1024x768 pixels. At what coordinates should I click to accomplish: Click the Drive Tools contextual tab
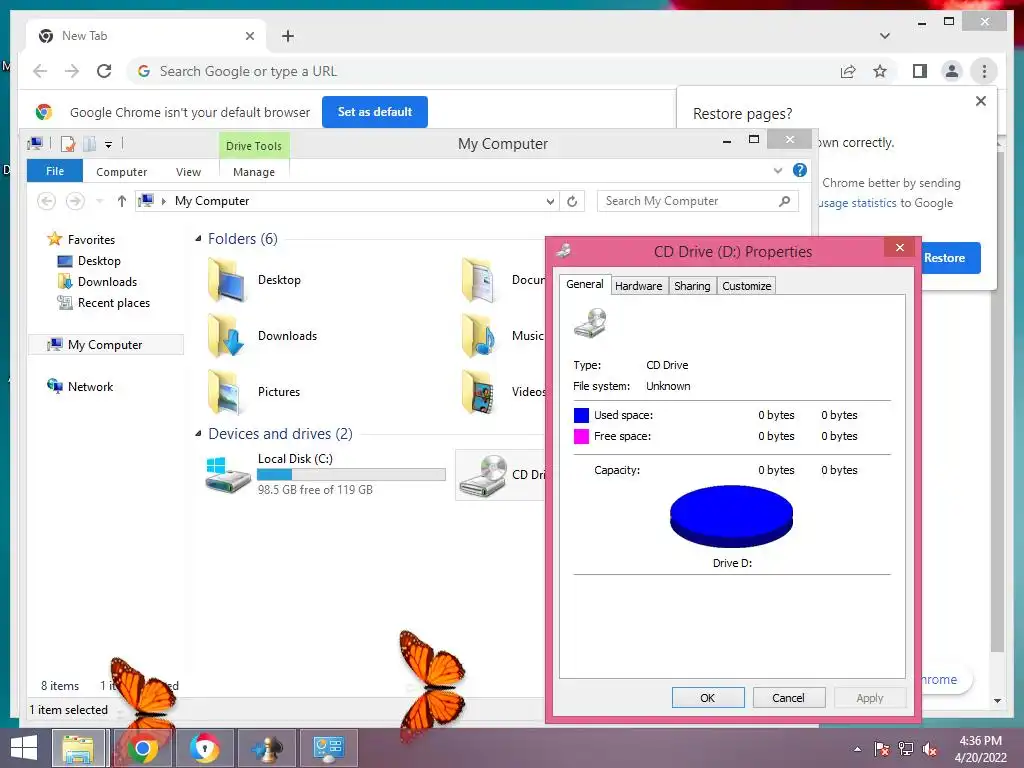tap(253, 146)
